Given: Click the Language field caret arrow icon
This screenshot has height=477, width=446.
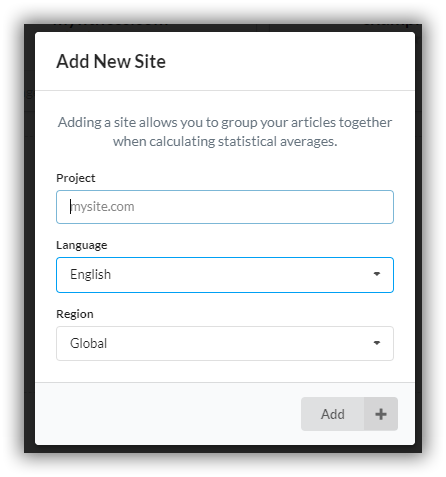Looking at the screenshot, I should [x=377, y=274].
